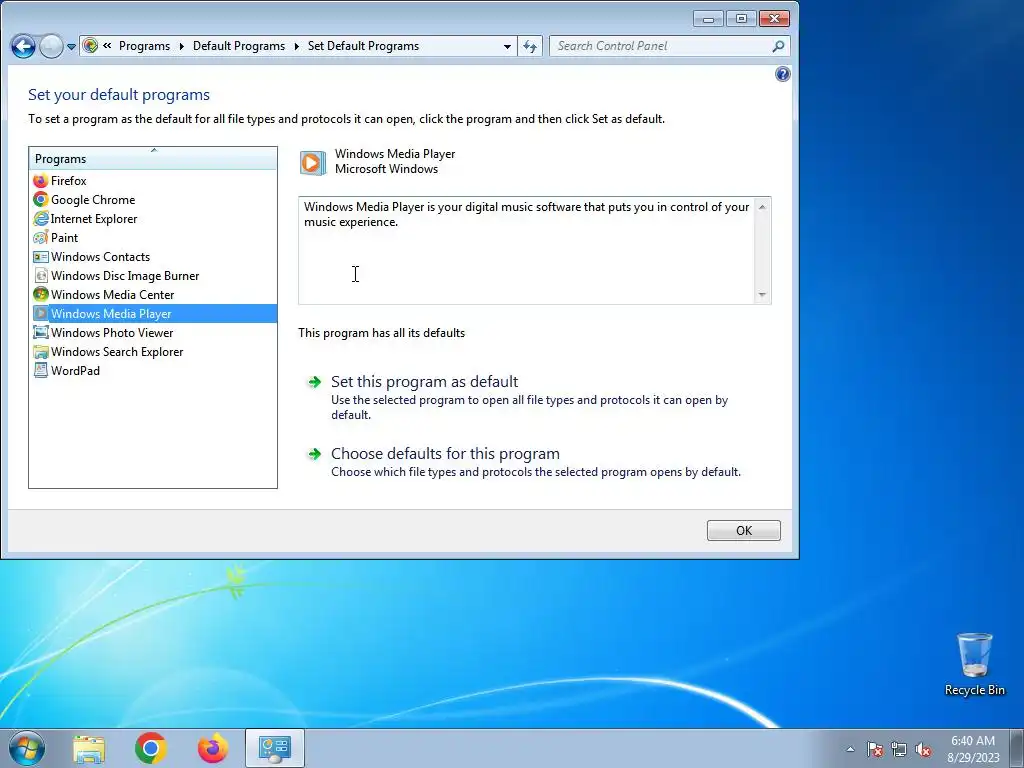Screen dimensions: 1024x768
Task: Click the Programs column header to sort
Action: point(153,159)
